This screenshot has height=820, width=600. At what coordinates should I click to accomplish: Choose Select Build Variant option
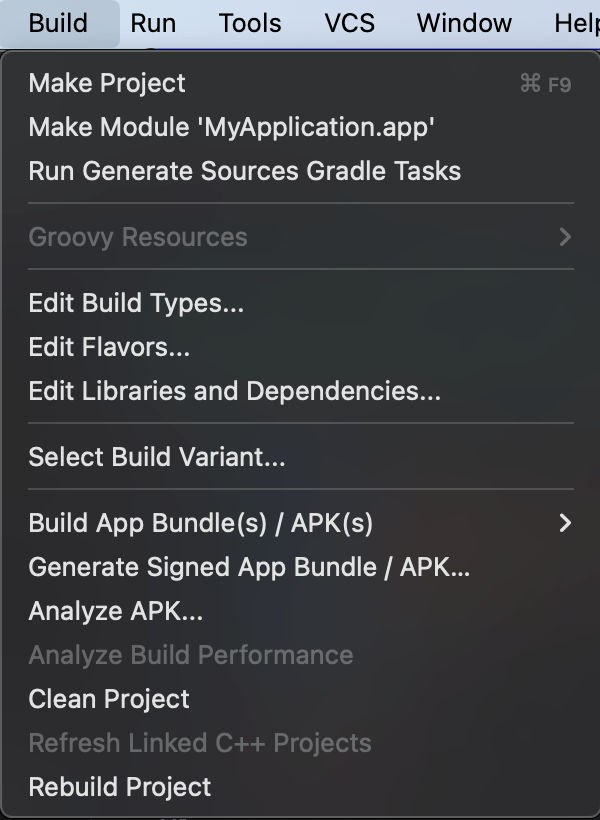[300, 457]
